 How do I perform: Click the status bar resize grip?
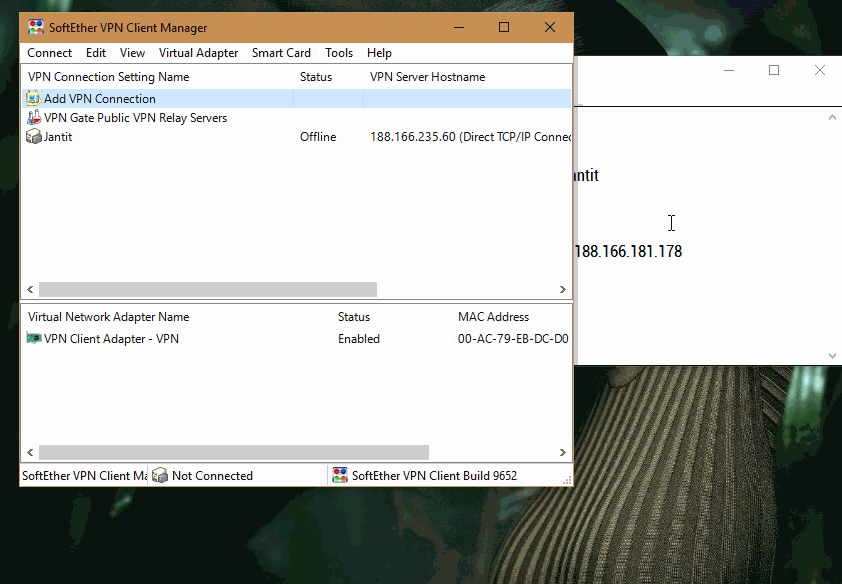tap(567, 480)
